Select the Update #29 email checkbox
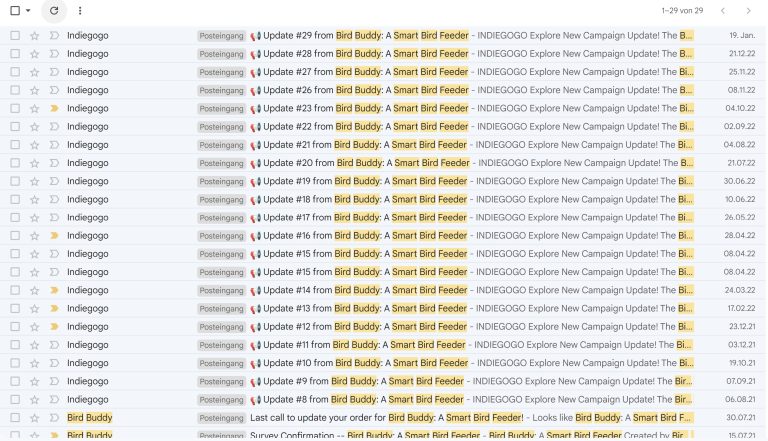Image resolution: width=768 pixels, height=441 pixels. (x=15, y=35)
